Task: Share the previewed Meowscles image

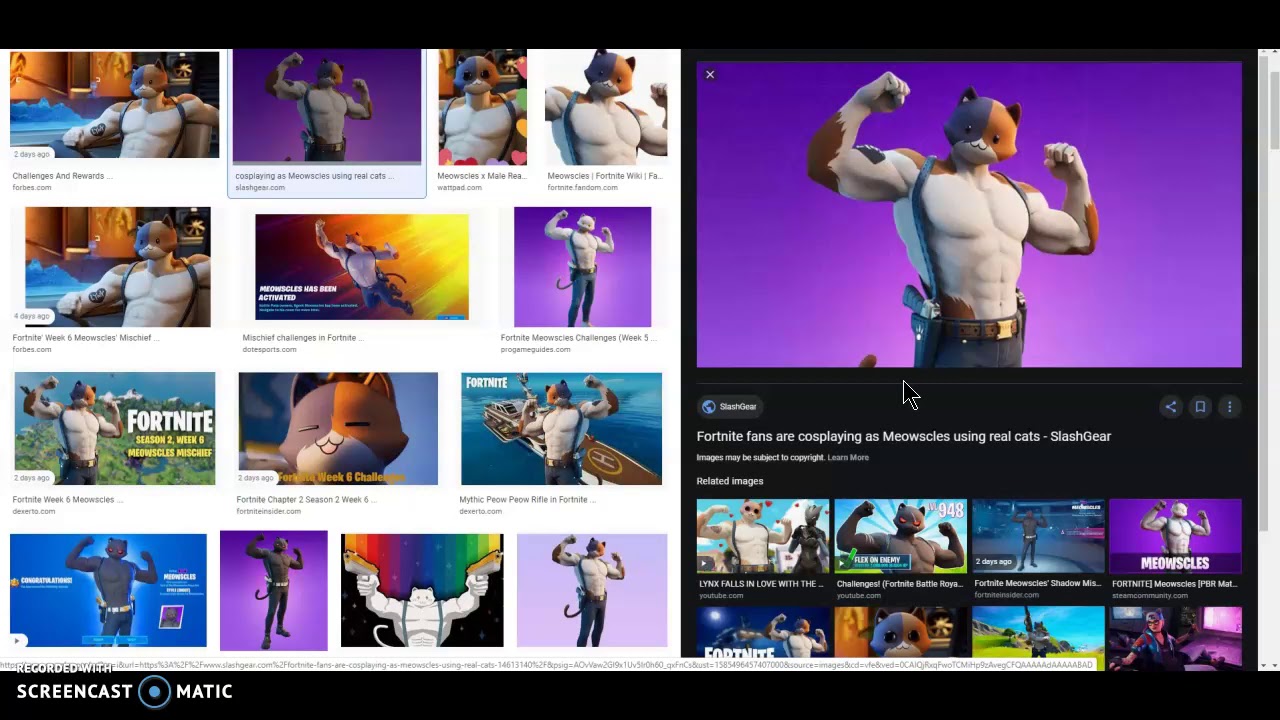Action: point(1171,407)
